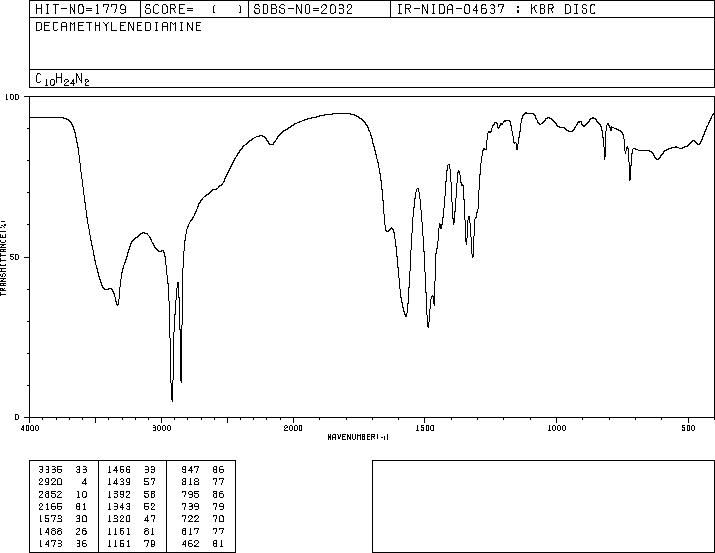Click the 2852 peak value in the table
This screenshot has height=553, width=715.
tap(50, 495)
